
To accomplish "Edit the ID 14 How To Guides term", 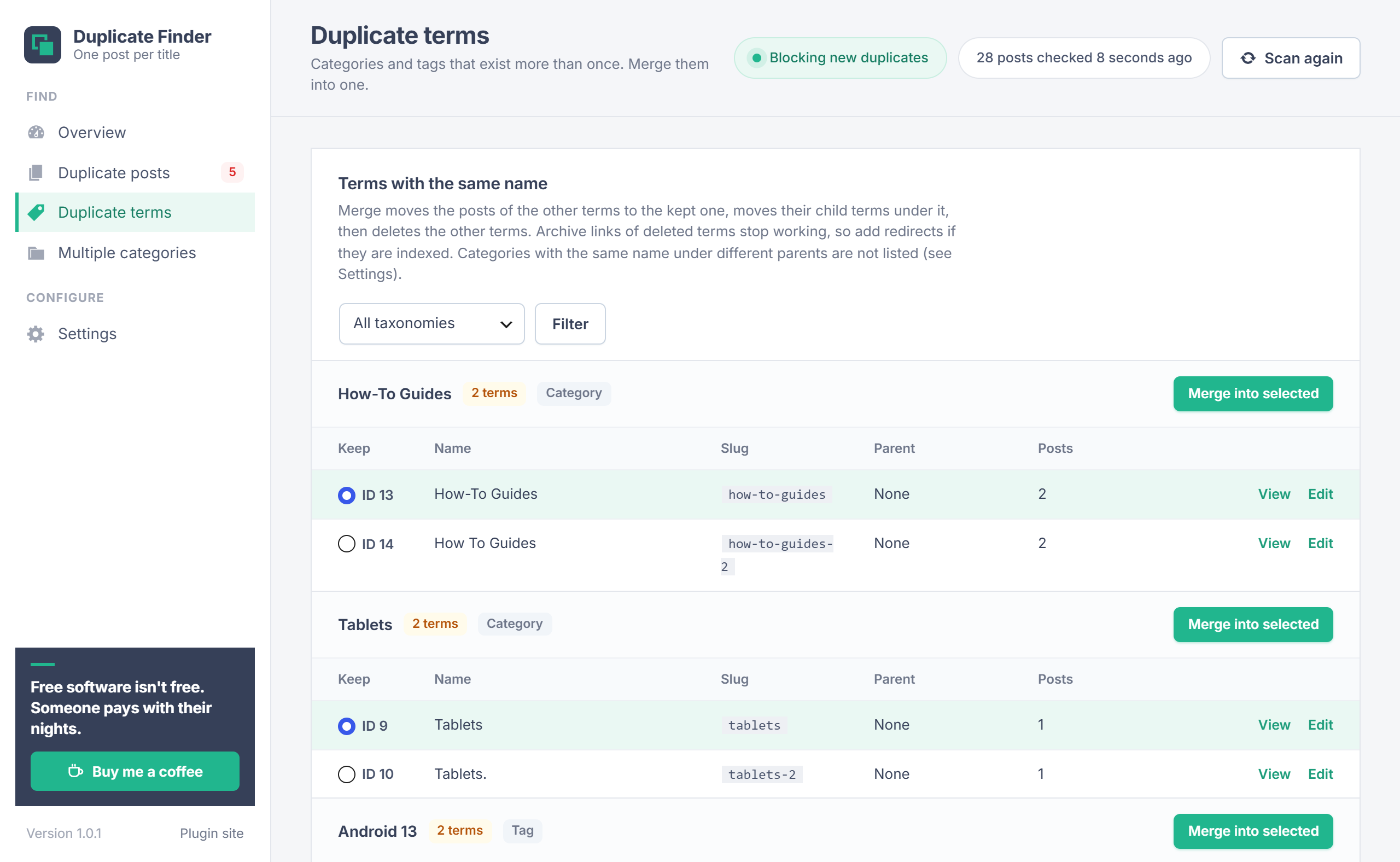I will pyautogui.click(x=1320, y=543).
